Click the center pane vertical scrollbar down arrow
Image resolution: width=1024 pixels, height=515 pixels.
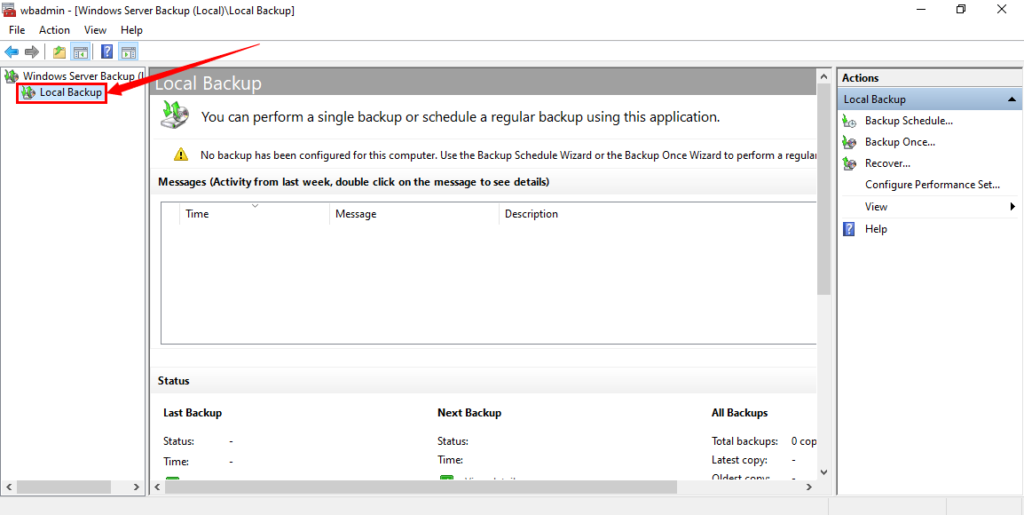(824, 471)
